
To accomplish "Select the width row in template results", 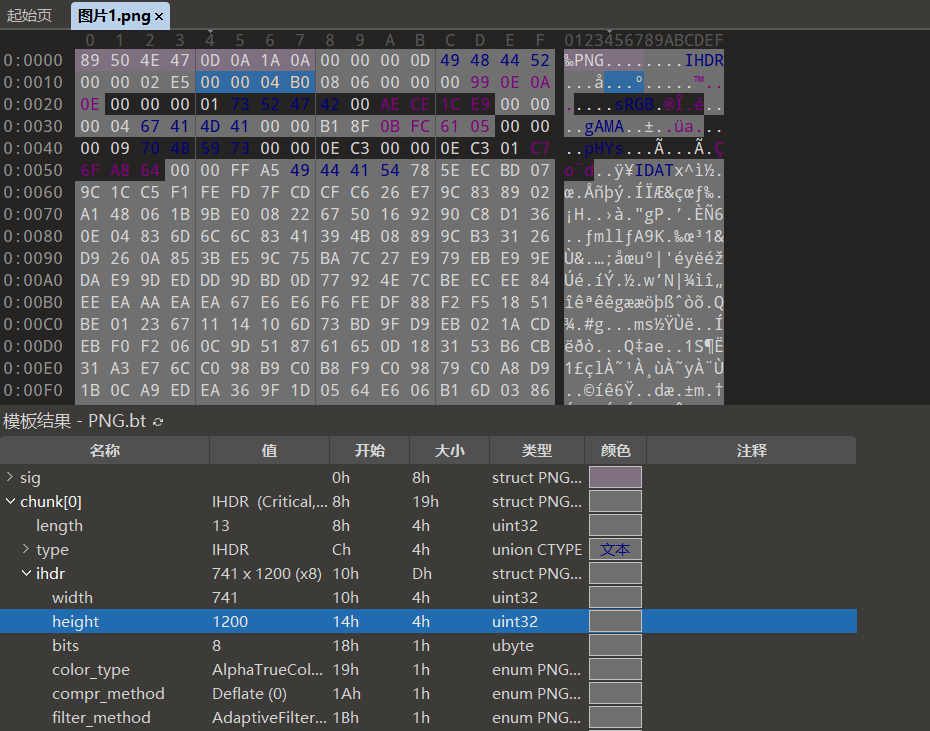I will [428, 597].
